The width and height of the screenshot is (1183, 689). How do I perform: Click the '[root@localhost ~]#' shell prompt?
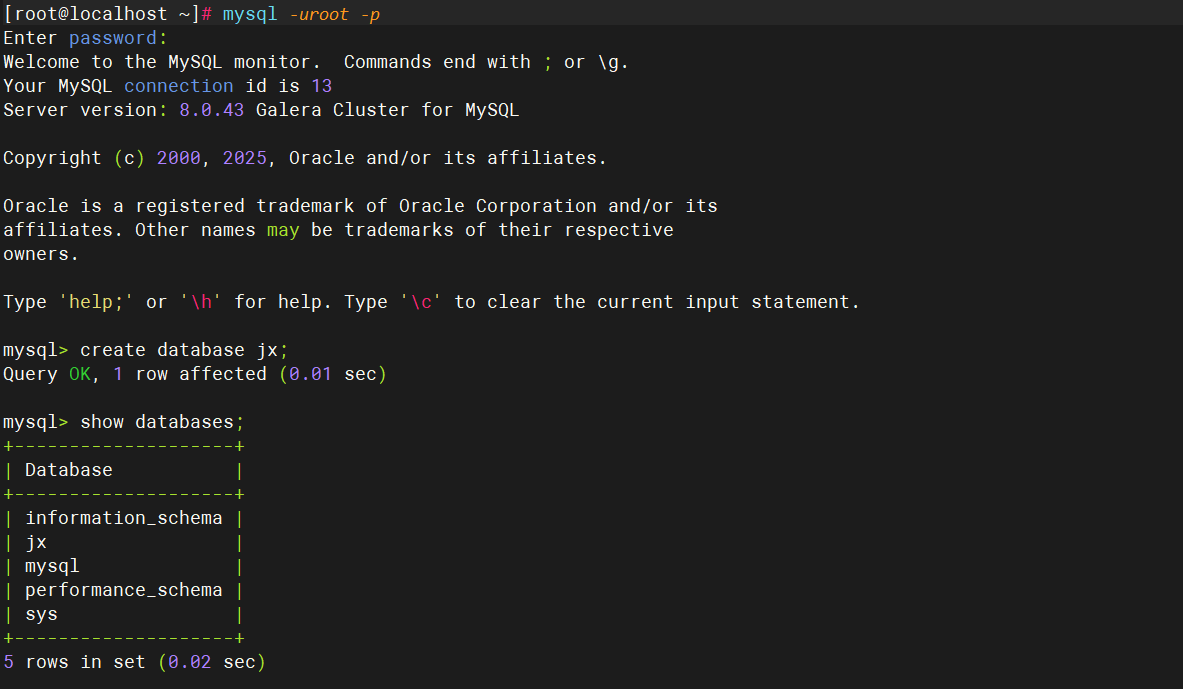(x=108, y=14)
